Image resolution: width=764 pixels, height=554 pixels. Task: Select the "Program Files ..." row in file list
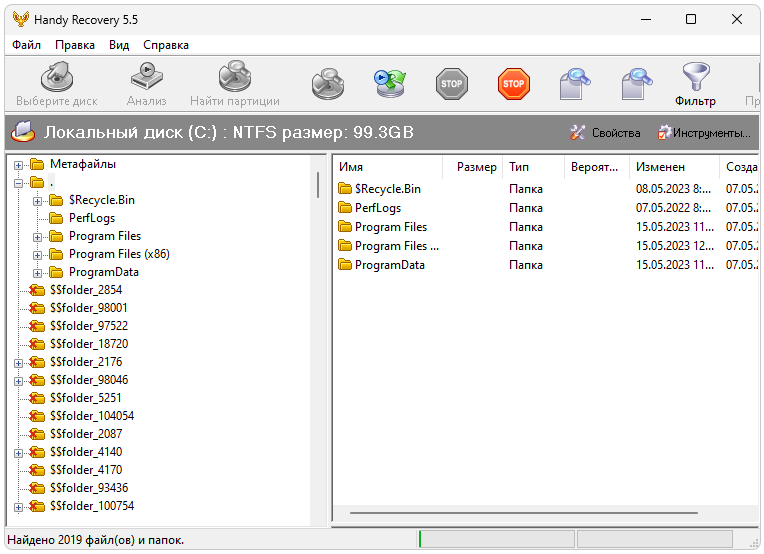546,246
